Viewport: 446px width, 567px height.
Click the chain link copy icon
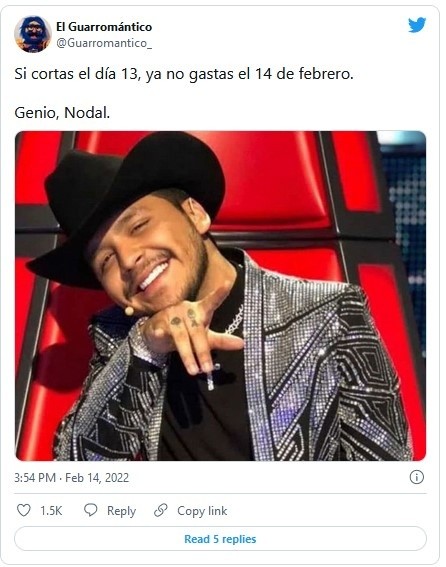[x=160, y=510]
